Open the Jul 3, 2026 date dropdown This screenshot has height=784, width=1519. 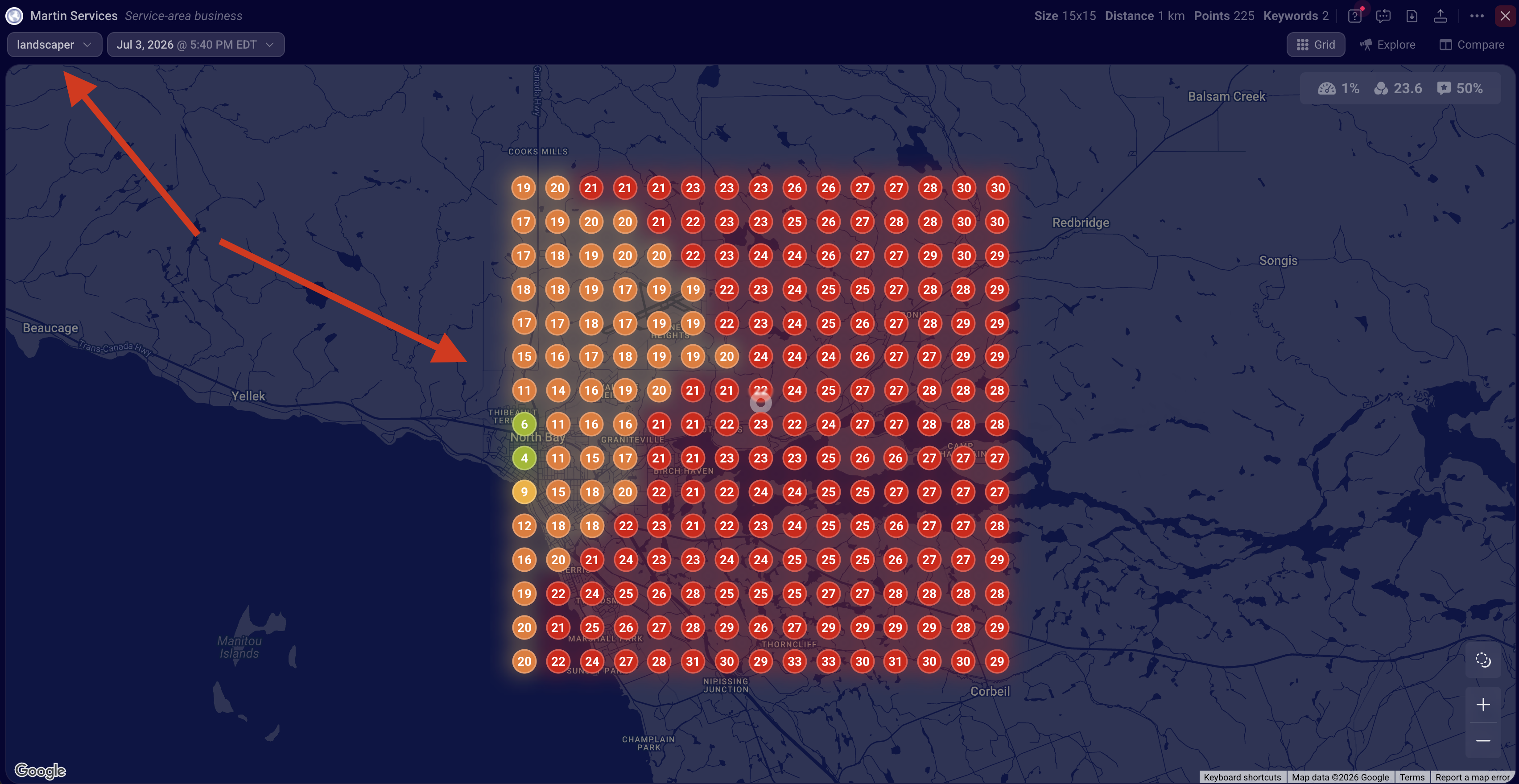[x=195, y=45]
